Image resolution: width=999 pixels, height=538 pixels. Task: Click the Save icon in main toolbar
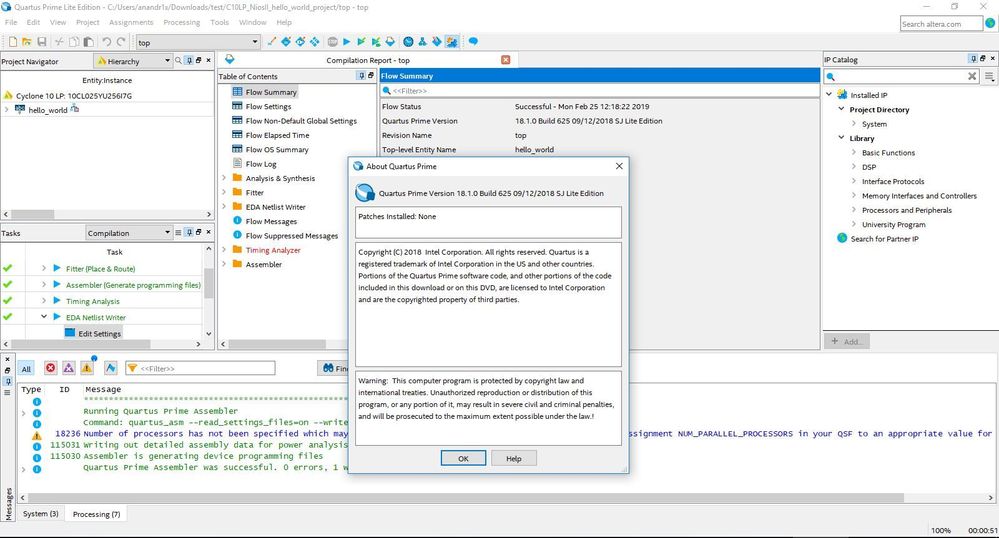coord(41,42)
